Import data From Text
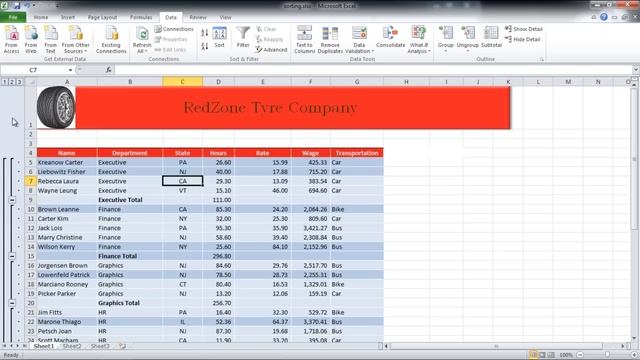 coord(50,39)
